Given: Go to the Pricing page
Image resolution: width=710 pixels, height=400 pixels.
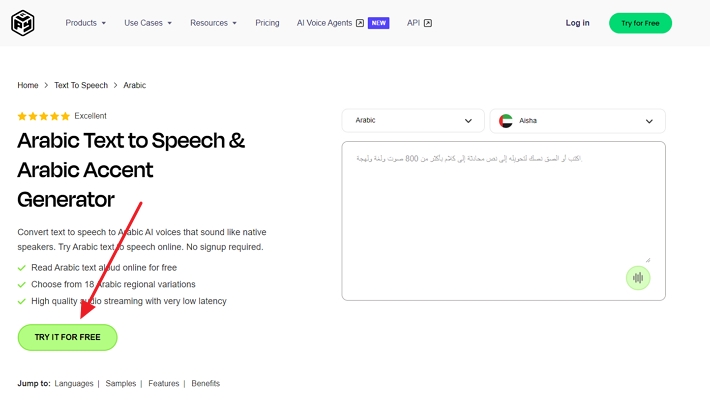Looking at the screenshot, I should pyautogui.click(x=267, y=23).
